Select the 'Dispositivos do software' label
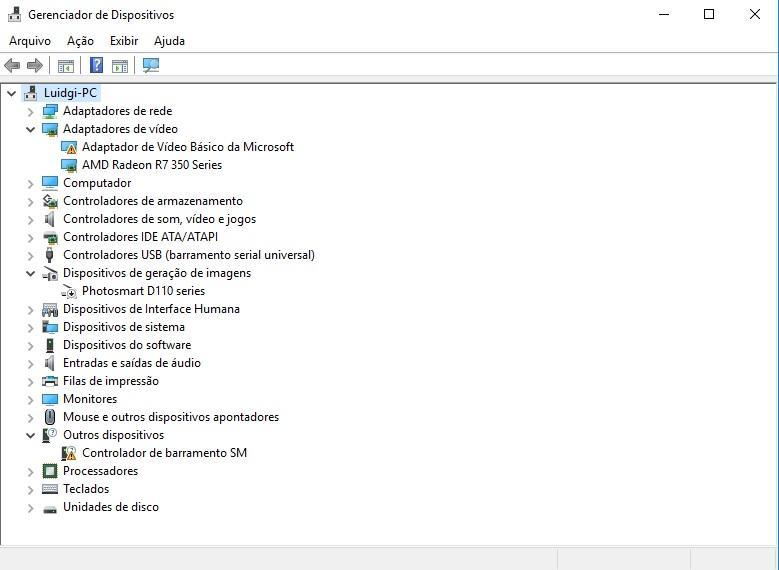779x570 pixels. click(127, 345)
